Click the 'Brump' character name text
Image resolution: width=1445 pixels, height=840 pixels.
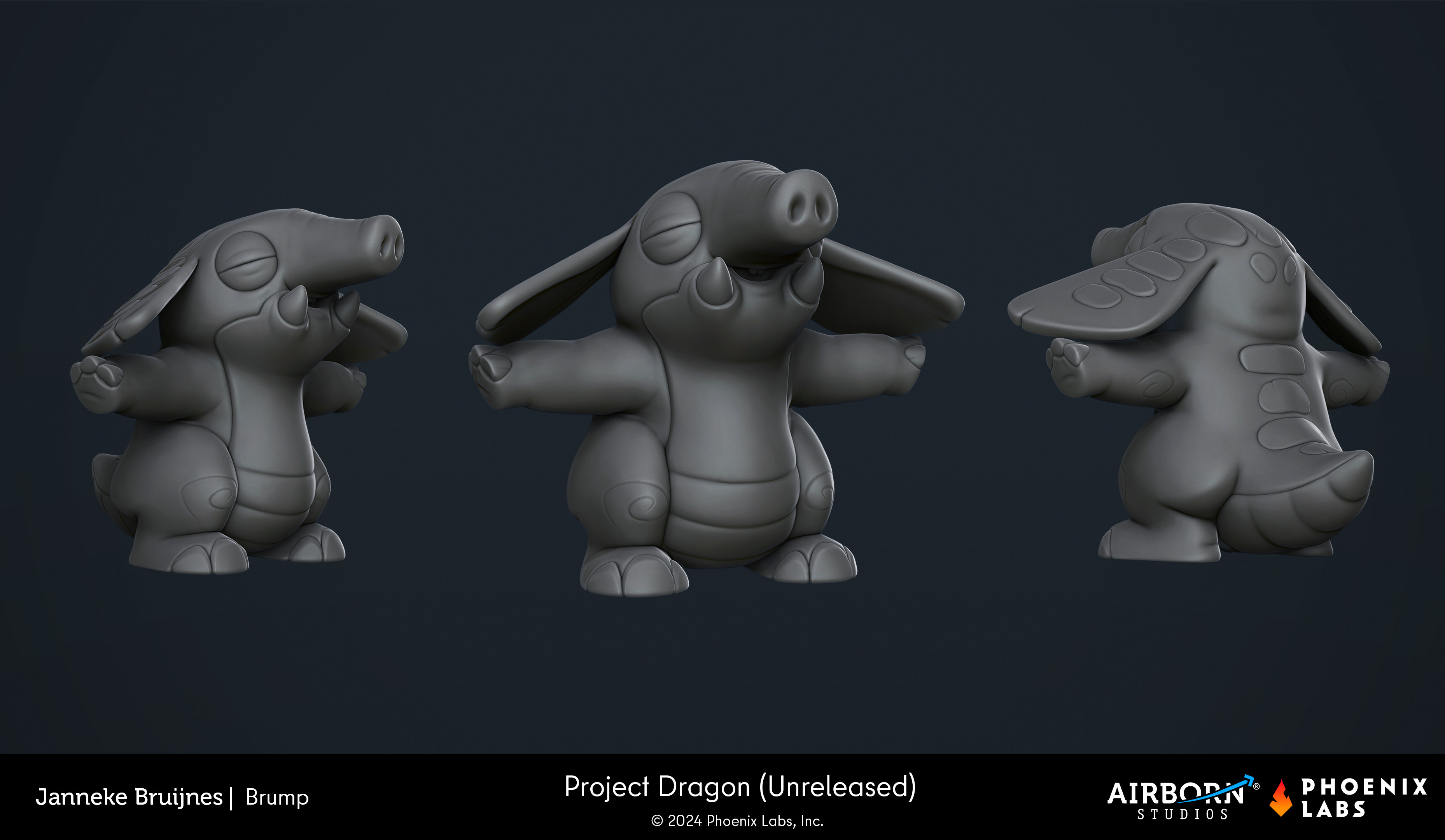[x=277, y=798]
